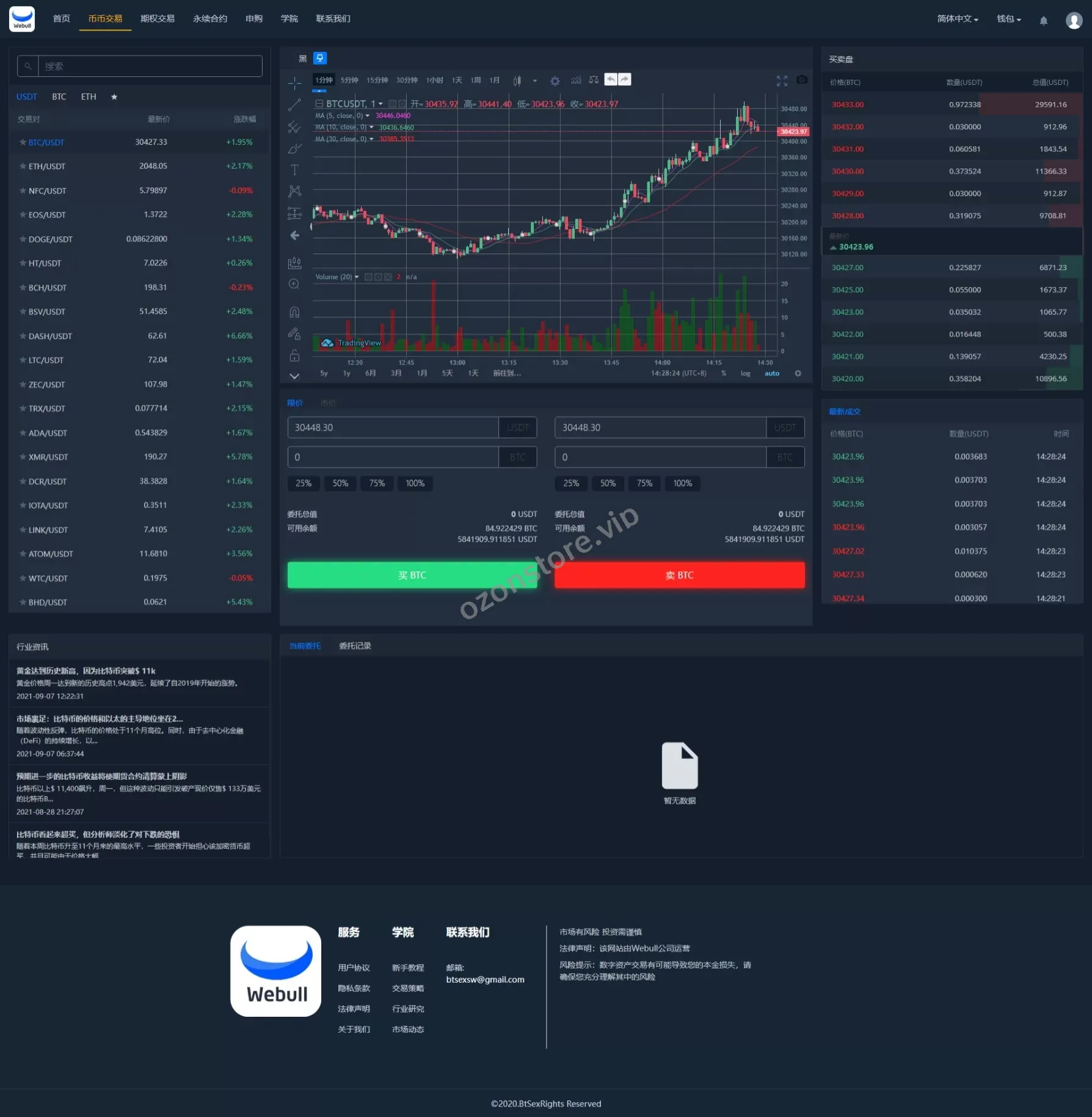Switch to the 委托记录 tab
The image size is (1092, 1117).
click(x=355, y=646)
